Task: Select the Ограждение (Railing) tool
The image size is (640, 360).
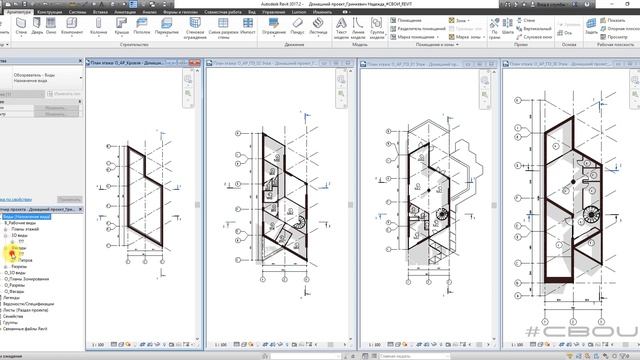Action: click(x=274, y=26)
